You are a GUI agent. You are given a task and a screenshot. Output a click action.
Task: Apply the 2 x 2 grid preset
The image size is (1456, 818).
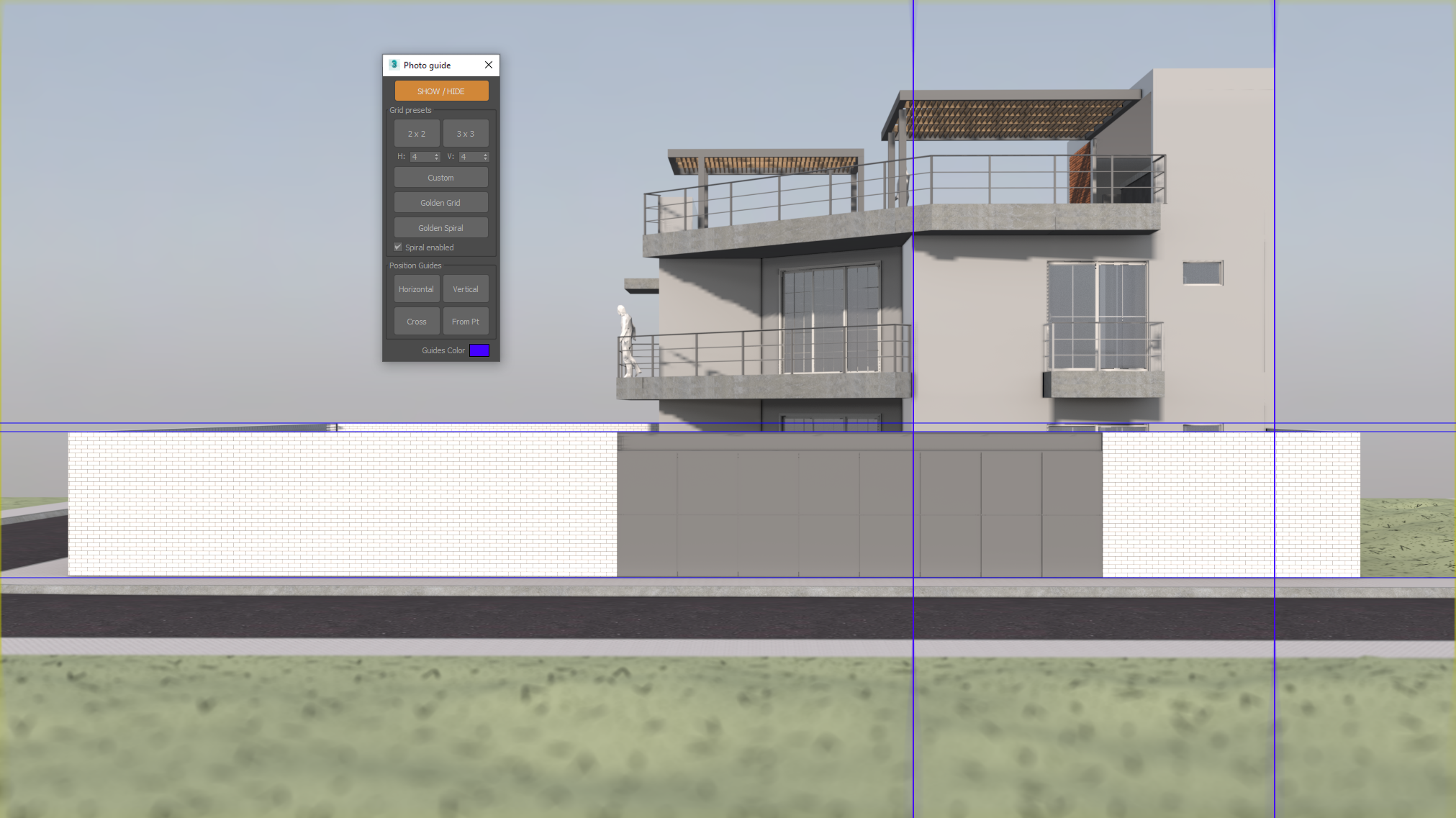(x=417, y=134)
